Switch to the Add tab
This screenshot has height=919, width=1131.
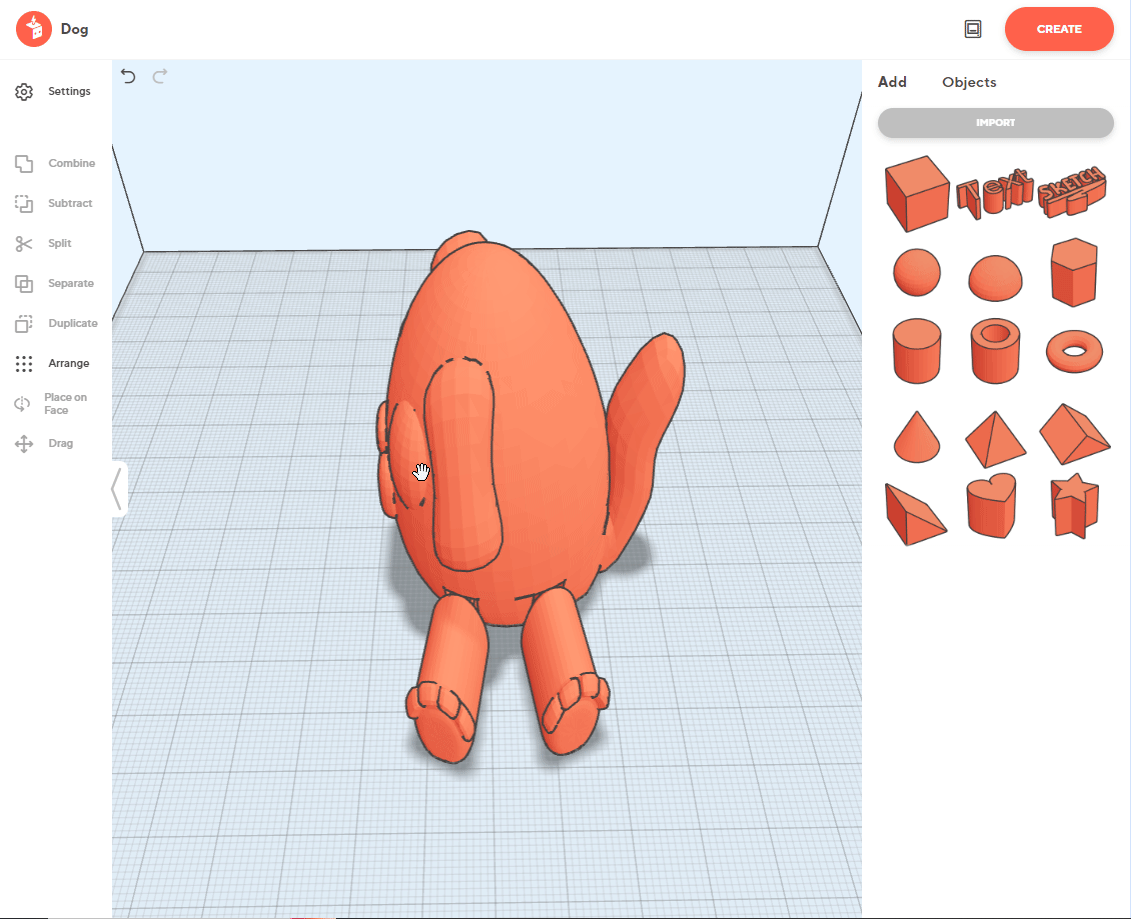(892, 82)
